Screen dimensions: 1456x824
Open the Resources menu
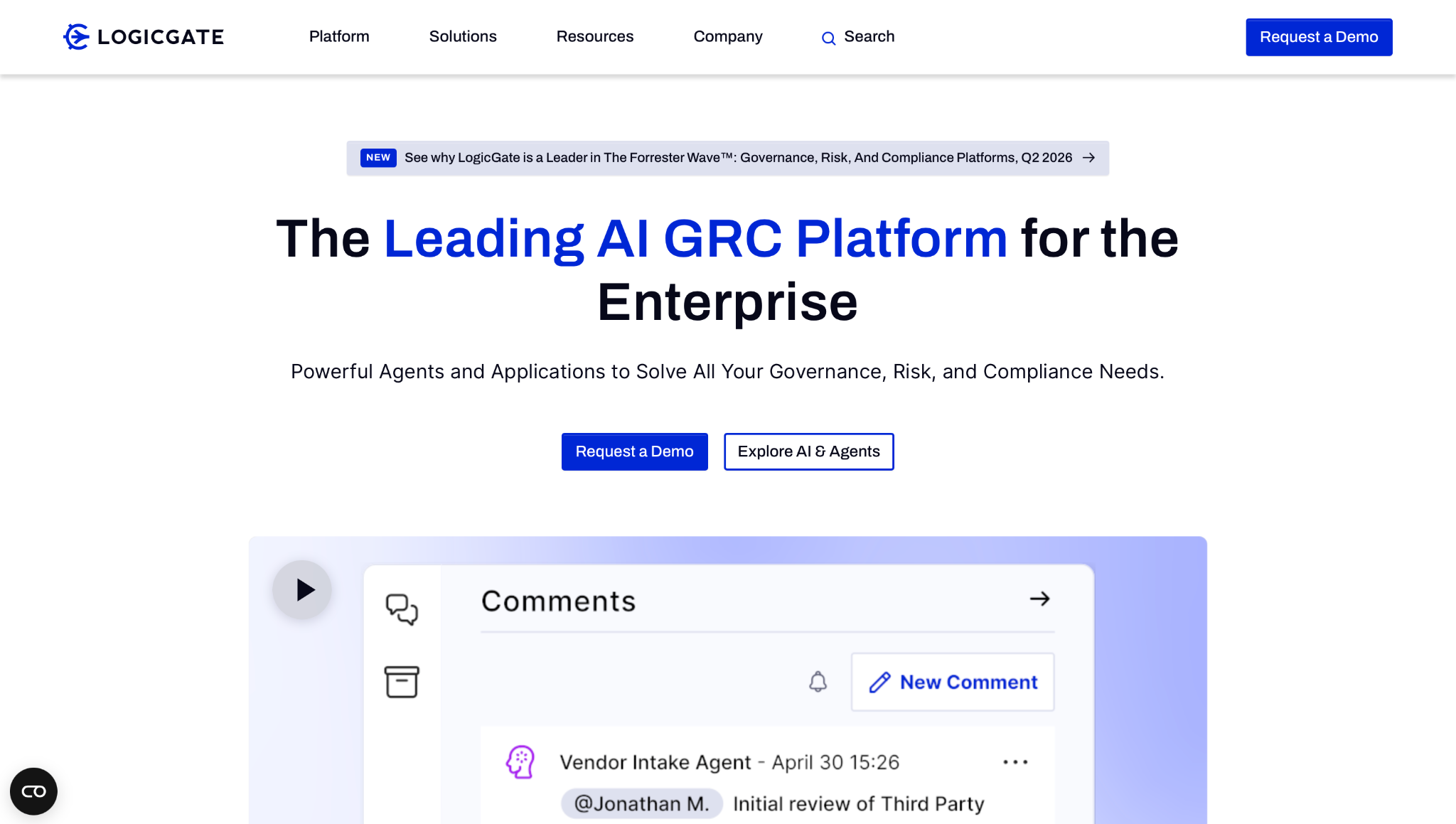pos(595,36)
